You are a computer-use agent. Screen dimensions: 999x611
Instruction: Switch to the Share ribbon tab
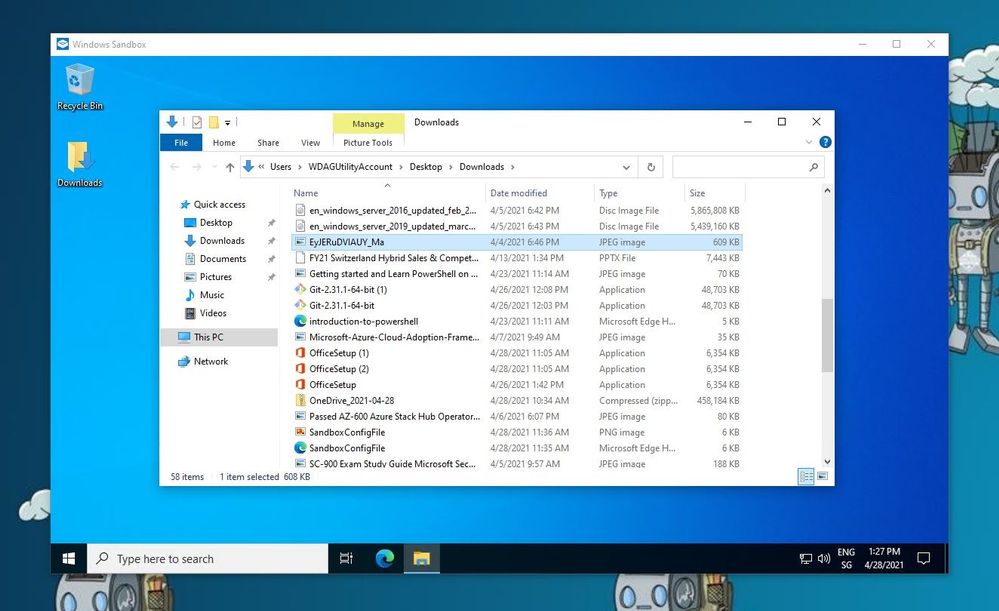[268, 143]
